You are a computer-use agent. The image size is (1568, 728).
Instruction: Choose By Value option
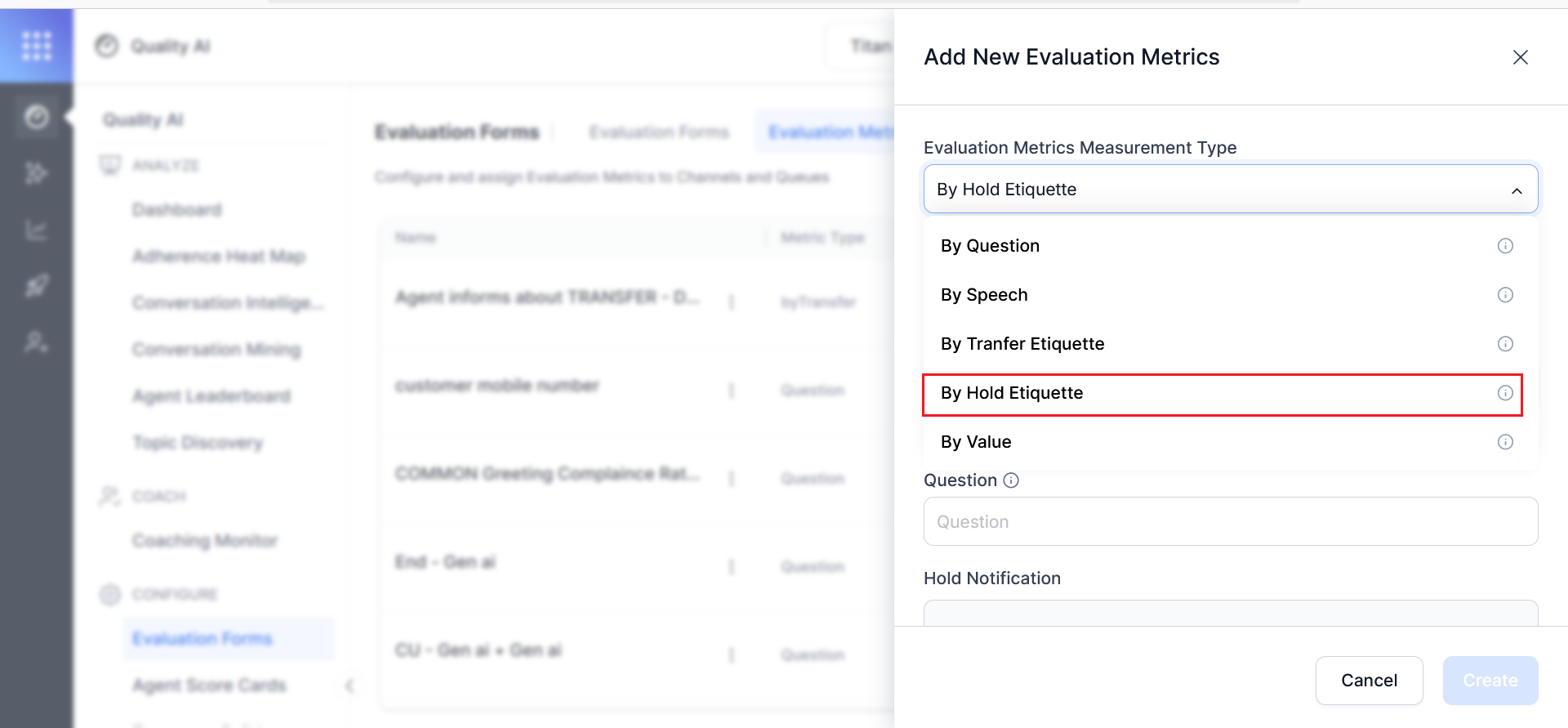tap(976, 442)
